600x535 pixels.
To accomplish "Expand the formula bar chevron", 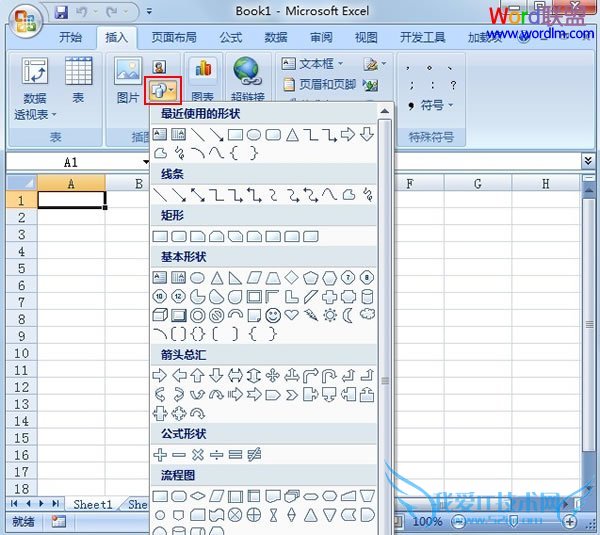I will [x=588, y=161].
